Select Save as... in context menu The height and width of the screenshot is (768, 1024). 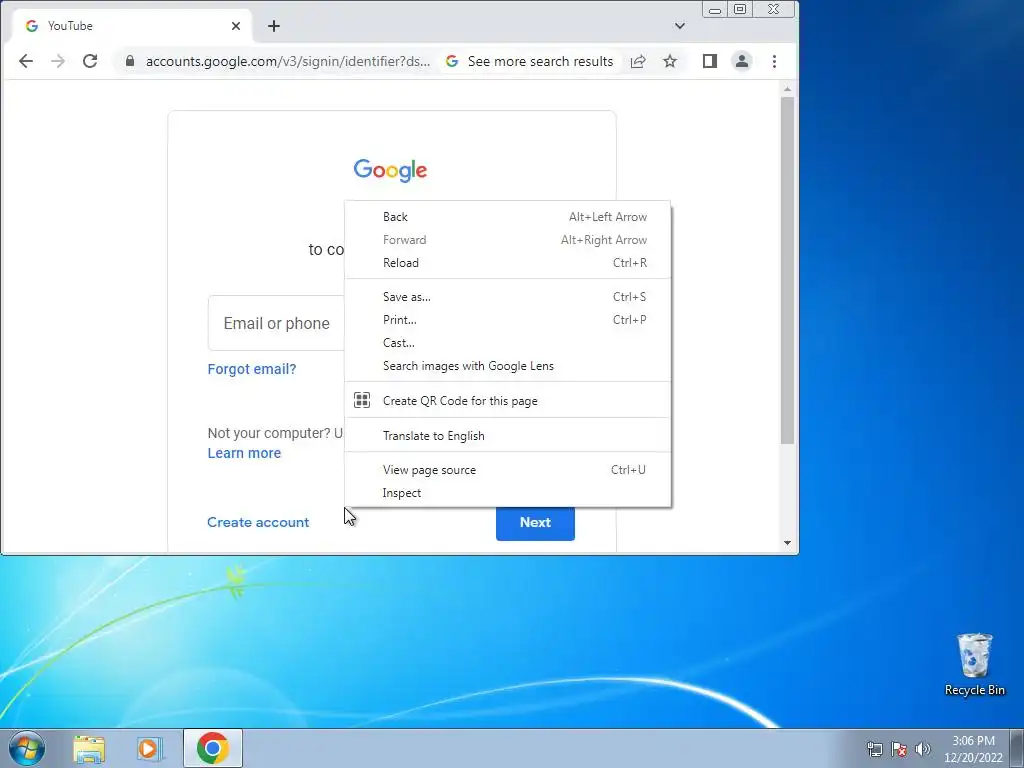(x=507, y=296)
